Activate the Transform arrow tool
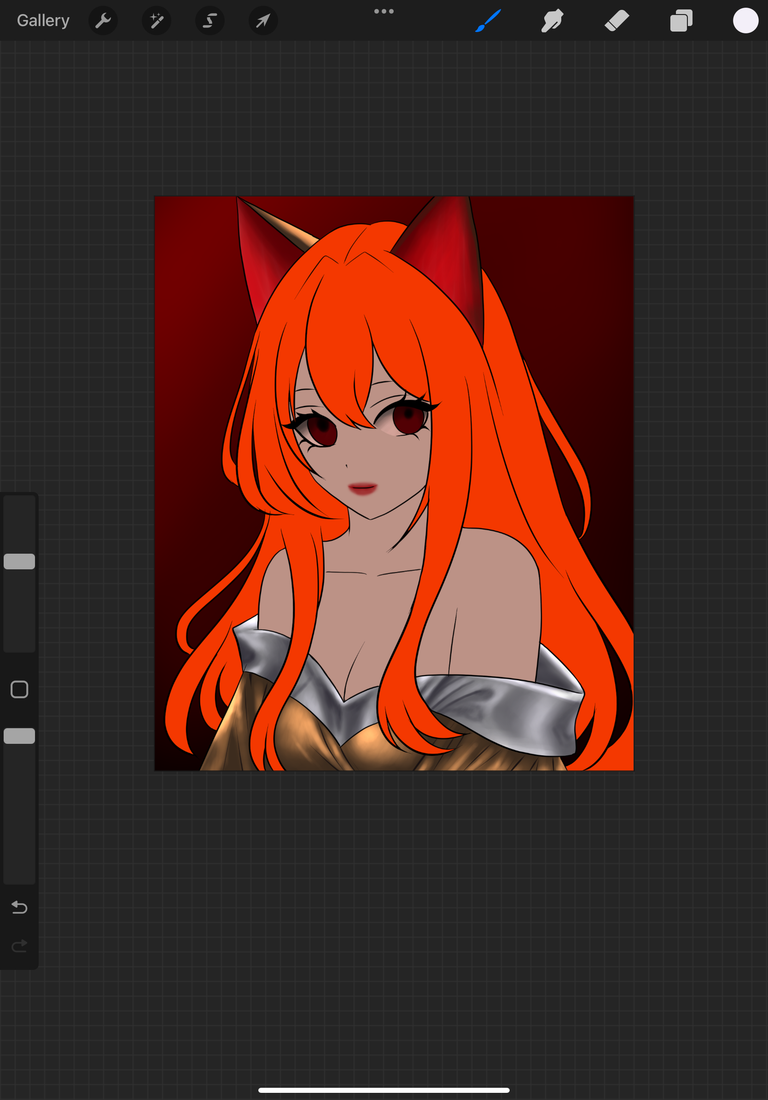768x1100 pixels. click(x=263, y=21)
